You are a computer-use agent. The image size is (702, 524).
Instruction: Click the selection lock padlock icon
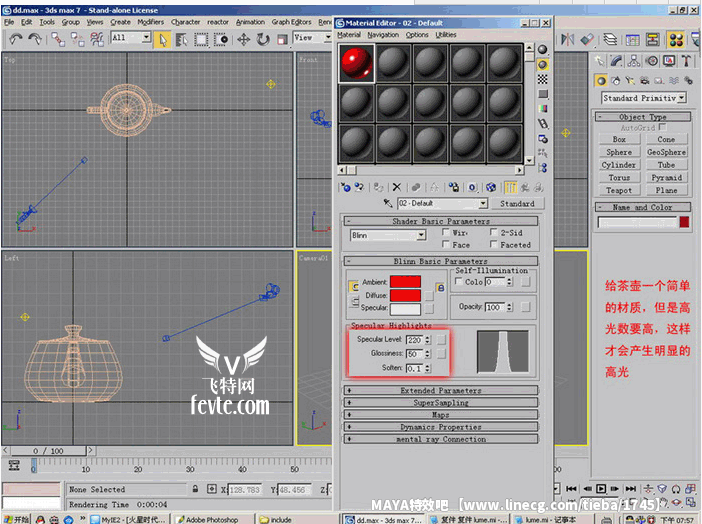point(195,489)
